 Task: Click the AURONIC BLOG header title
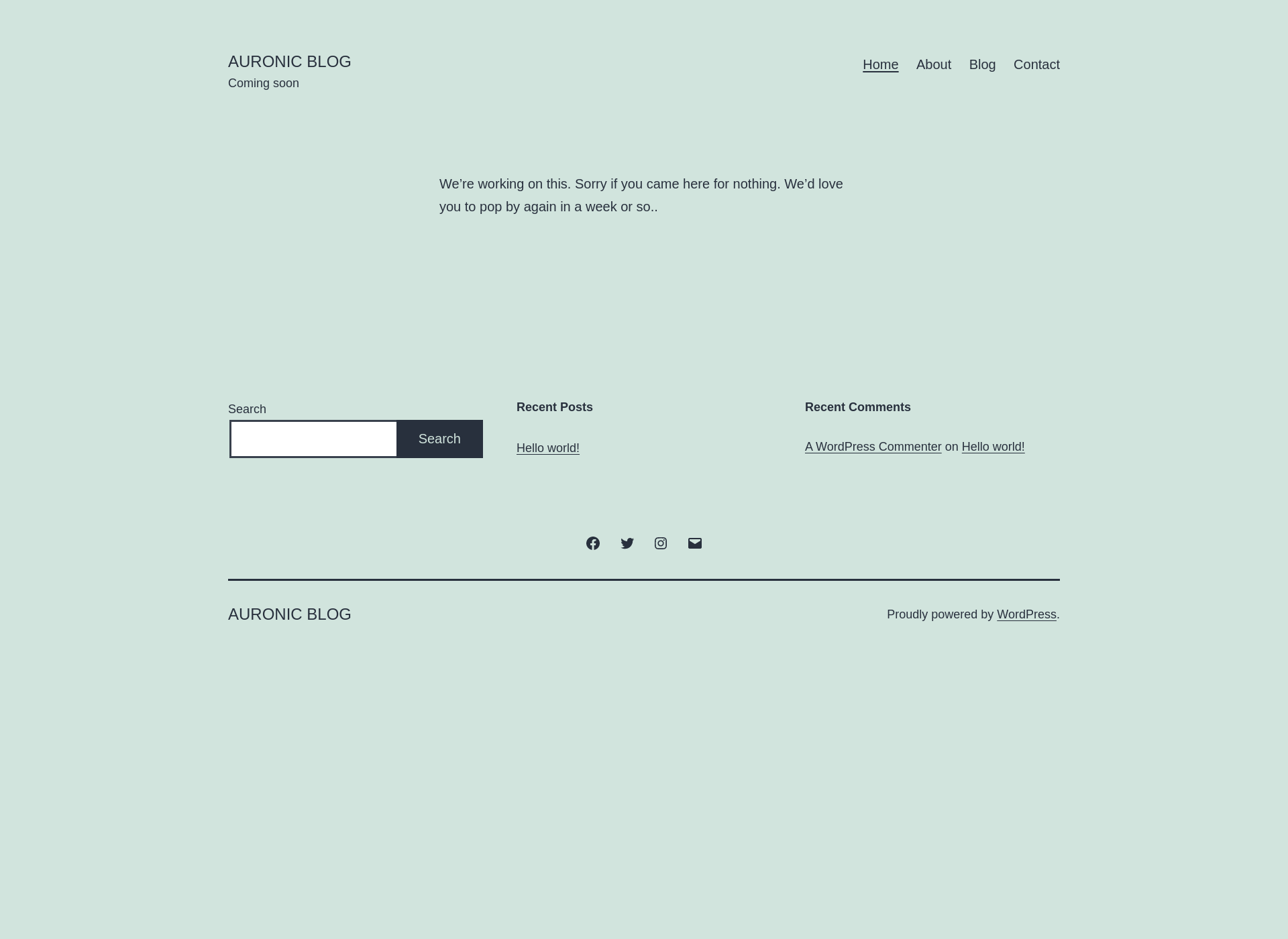(x=289, y=61)
